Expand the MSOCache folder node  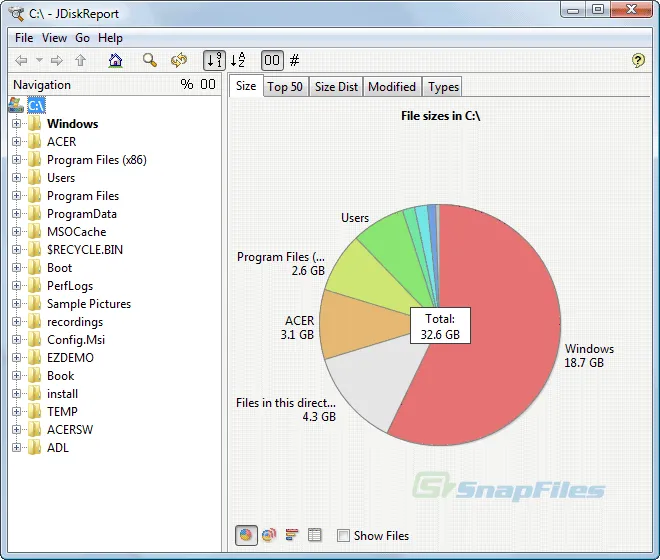pos(16,232)
